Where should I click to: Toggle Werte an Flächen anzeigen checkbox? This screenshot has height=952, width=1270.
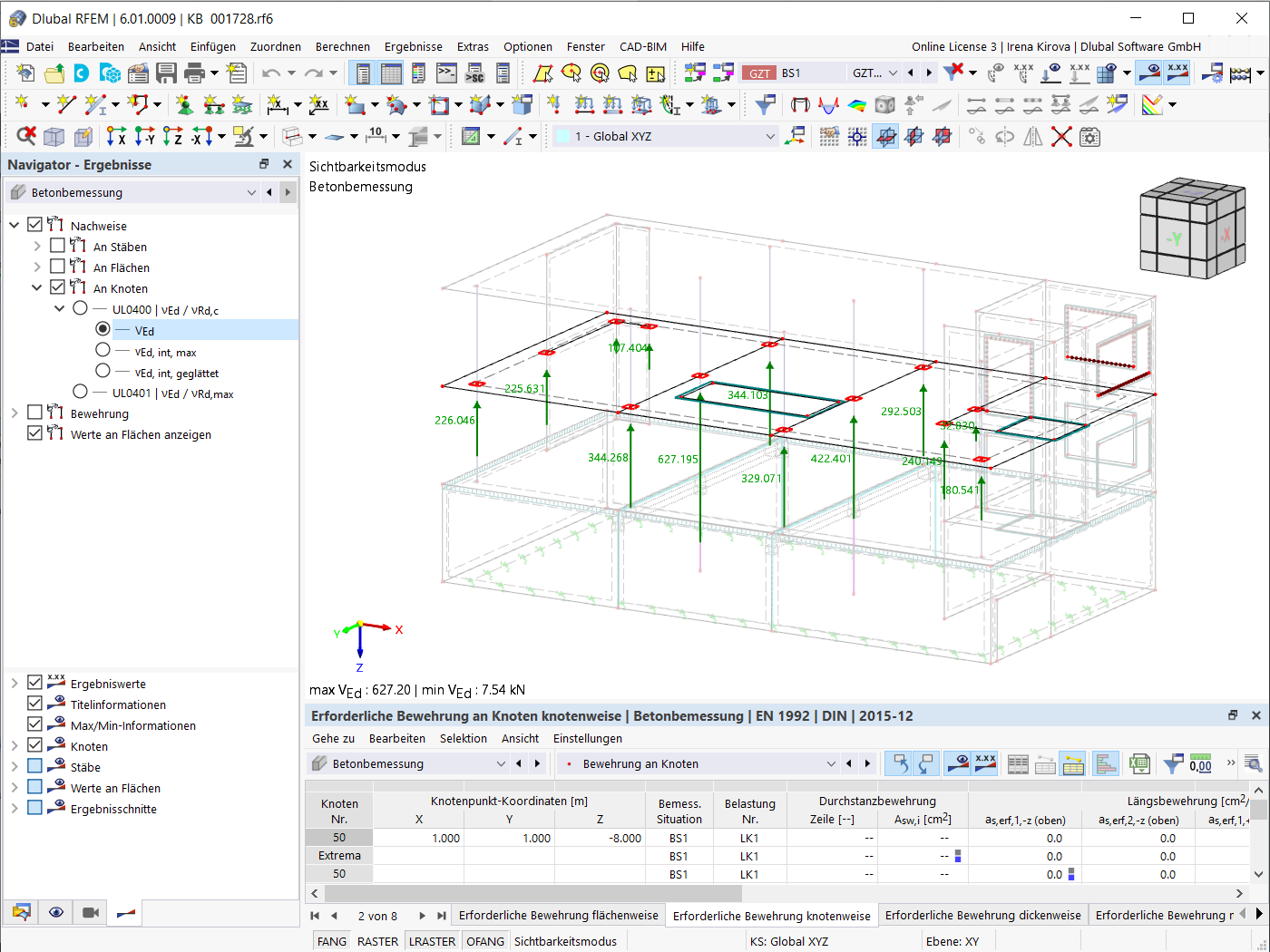(x=35, y=433)
